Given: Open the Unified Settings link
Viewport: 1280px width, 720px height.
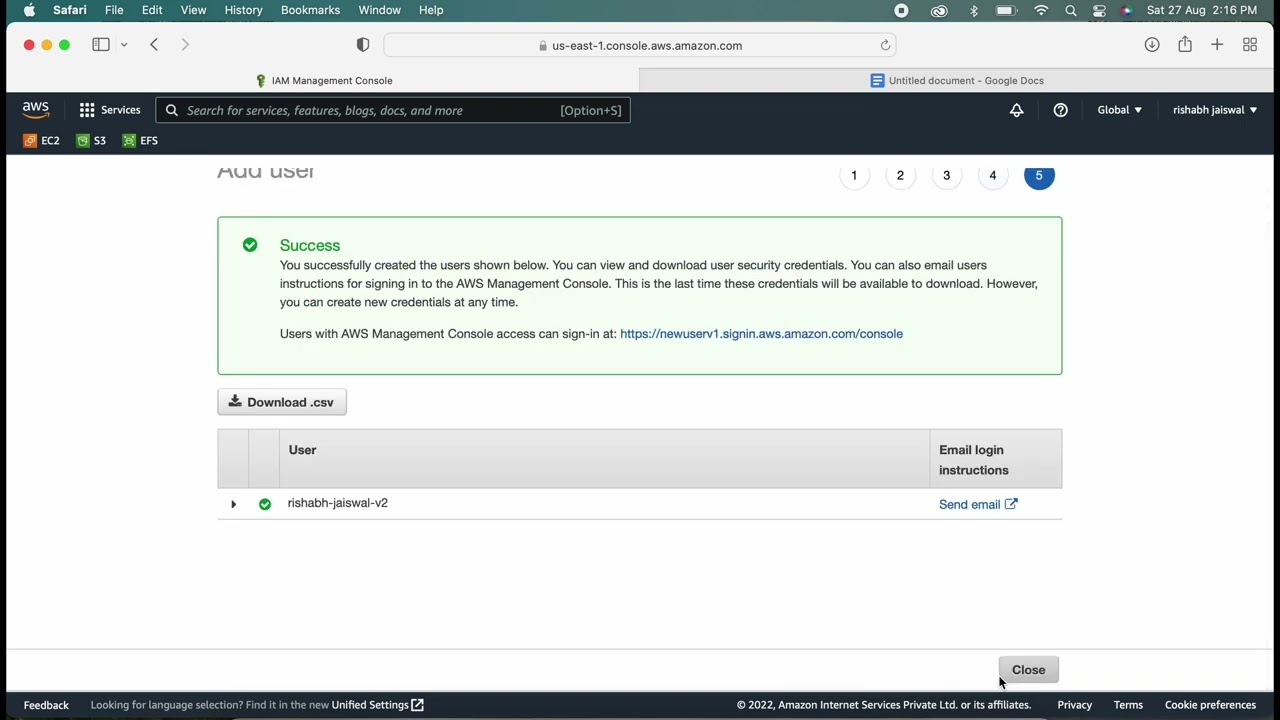Looking at the screenshot, I should [x=378, y=705].
